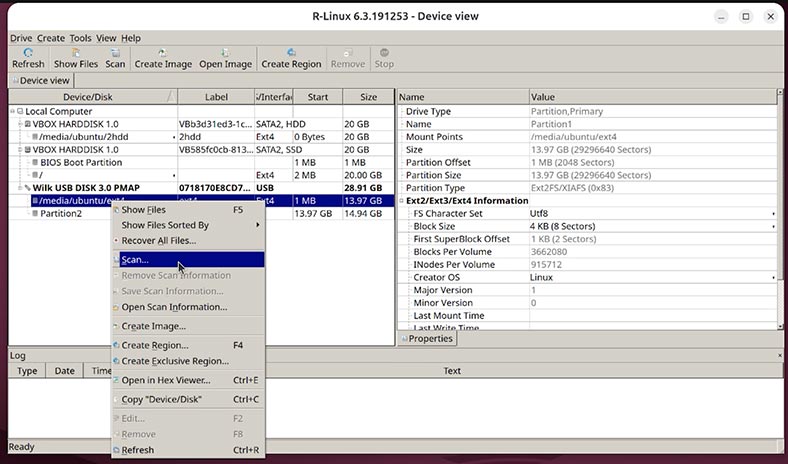Viewport: 788px width, 464px height.
Task: Collapse the Local Computer tree node
Action: (13, 111)
